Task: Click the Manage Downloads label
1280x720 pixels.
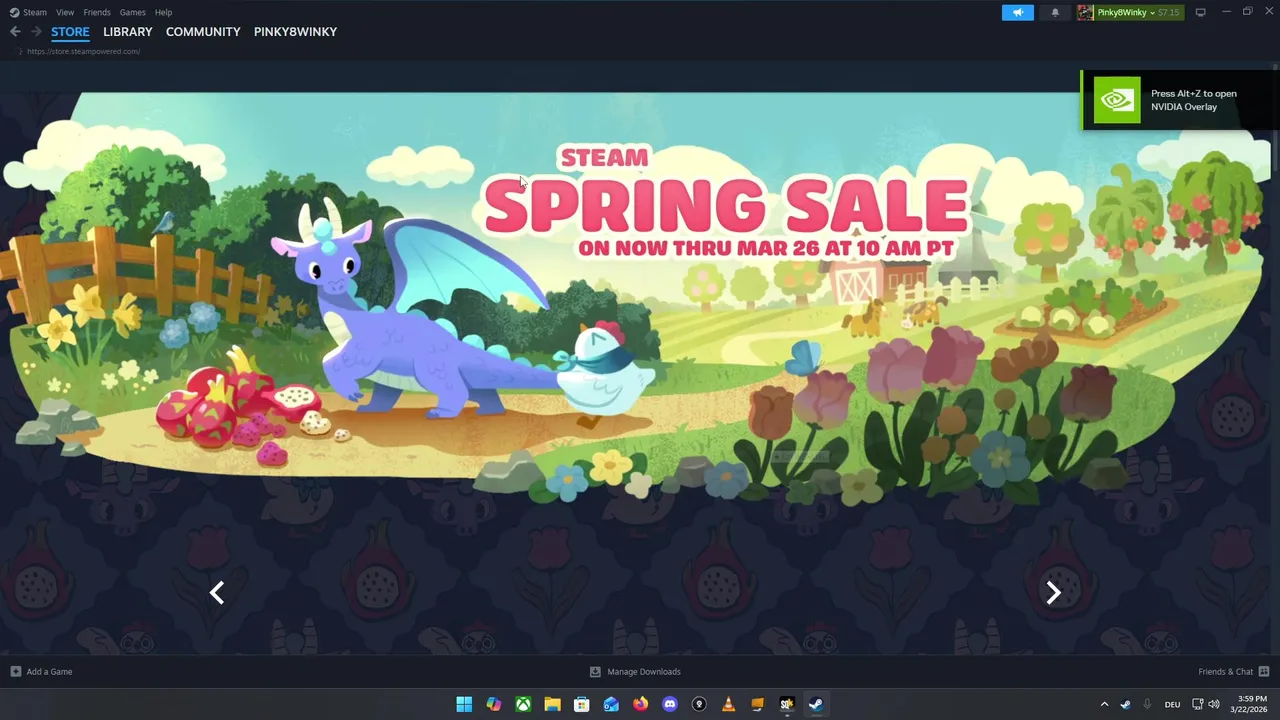Action: coord(644,671)
